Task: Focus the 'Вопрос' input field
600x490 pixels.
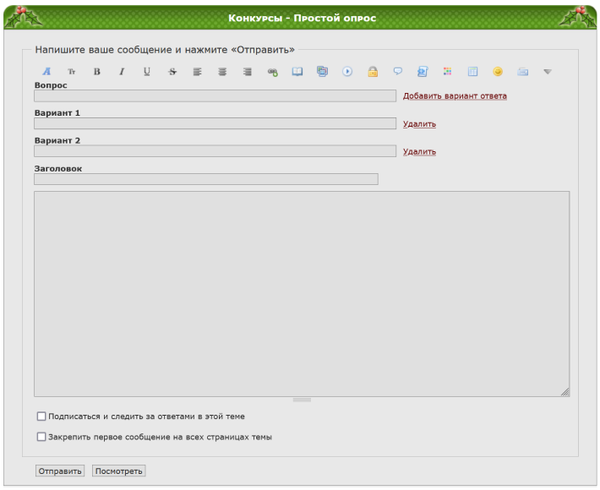Action: [x=215, y=96]
